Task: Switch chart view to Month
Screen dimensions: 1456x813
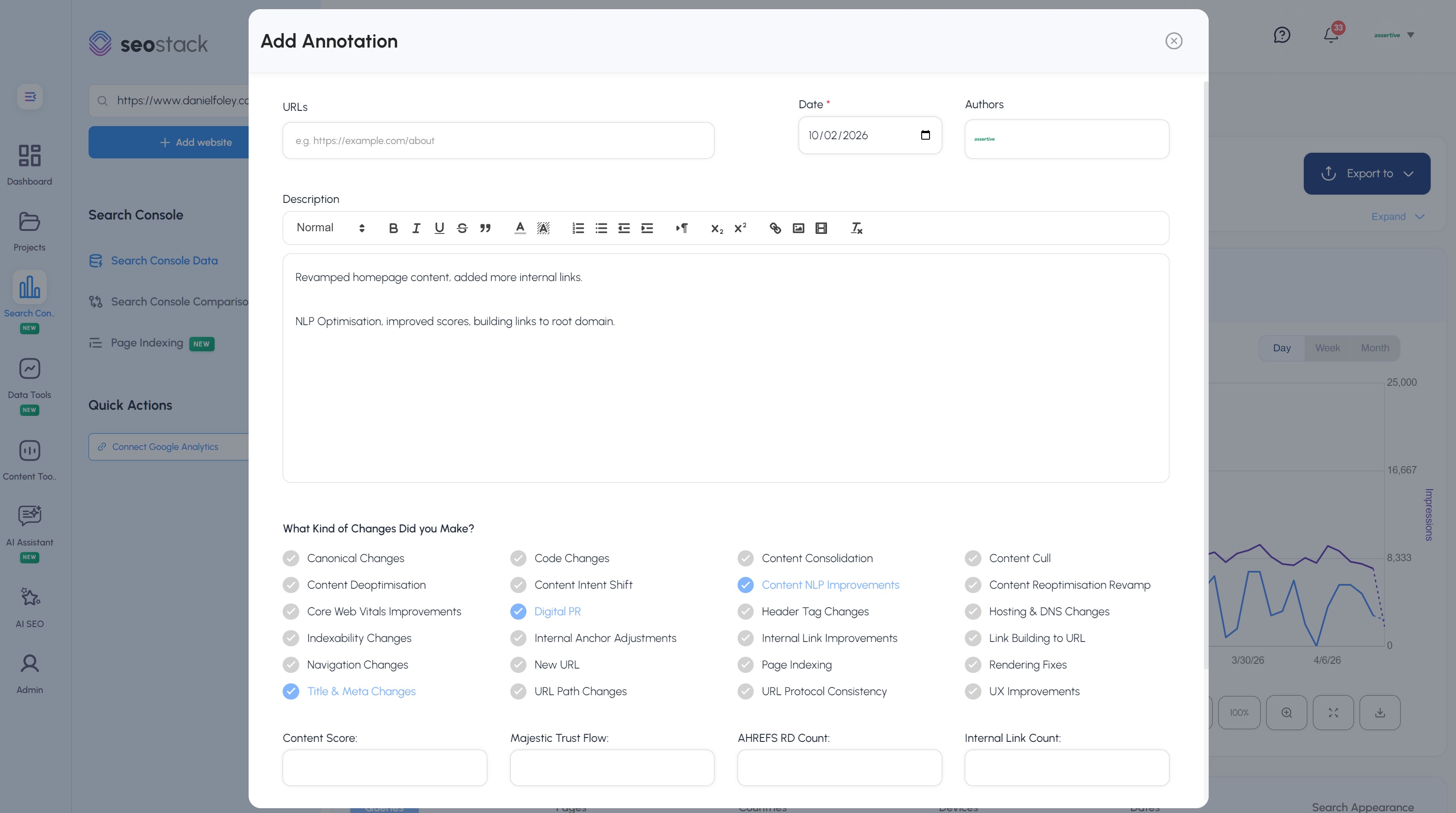Action: (1374, 348)
